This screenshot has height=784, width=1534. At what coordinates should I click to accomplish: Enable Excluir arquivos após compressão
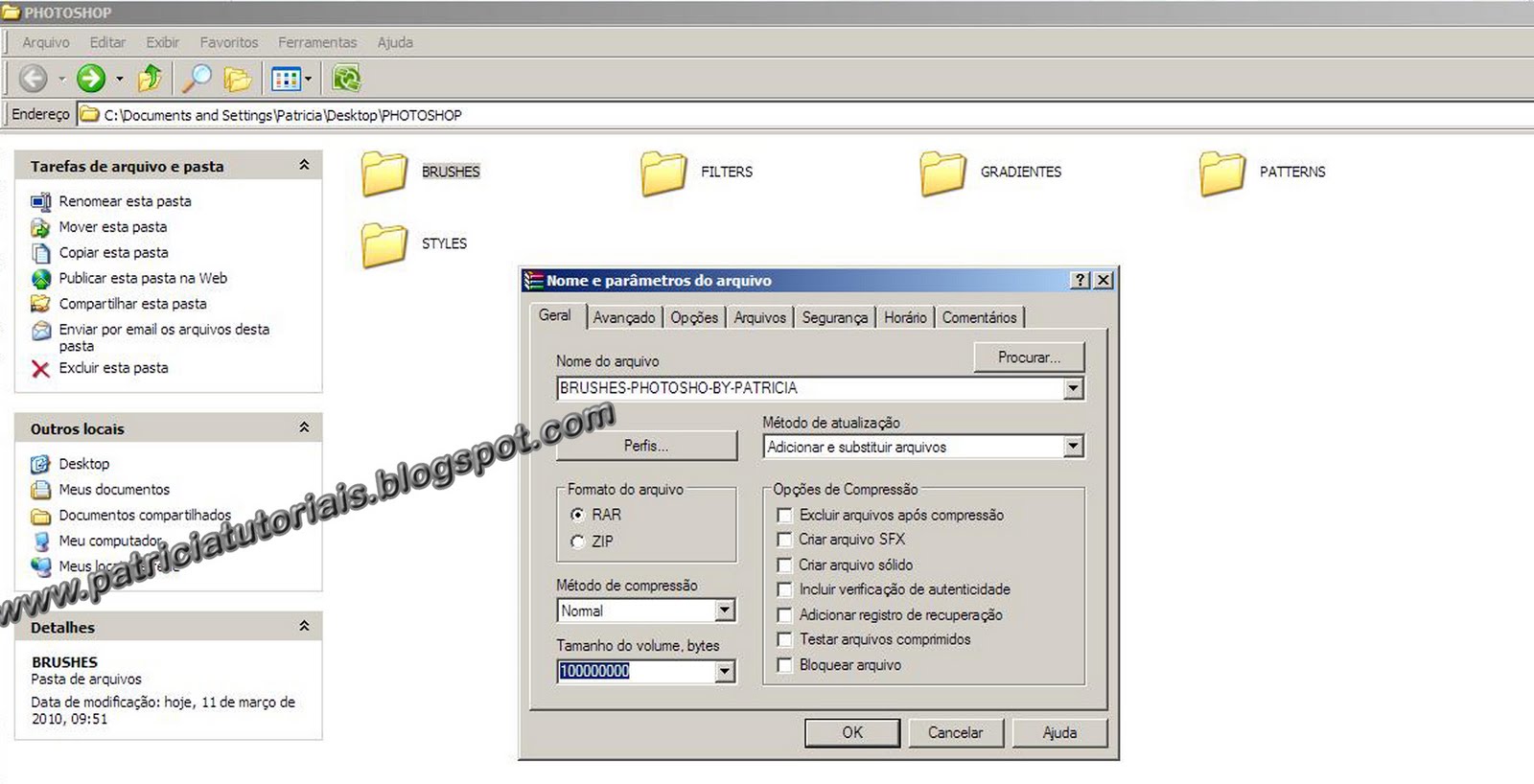[784, 515]
